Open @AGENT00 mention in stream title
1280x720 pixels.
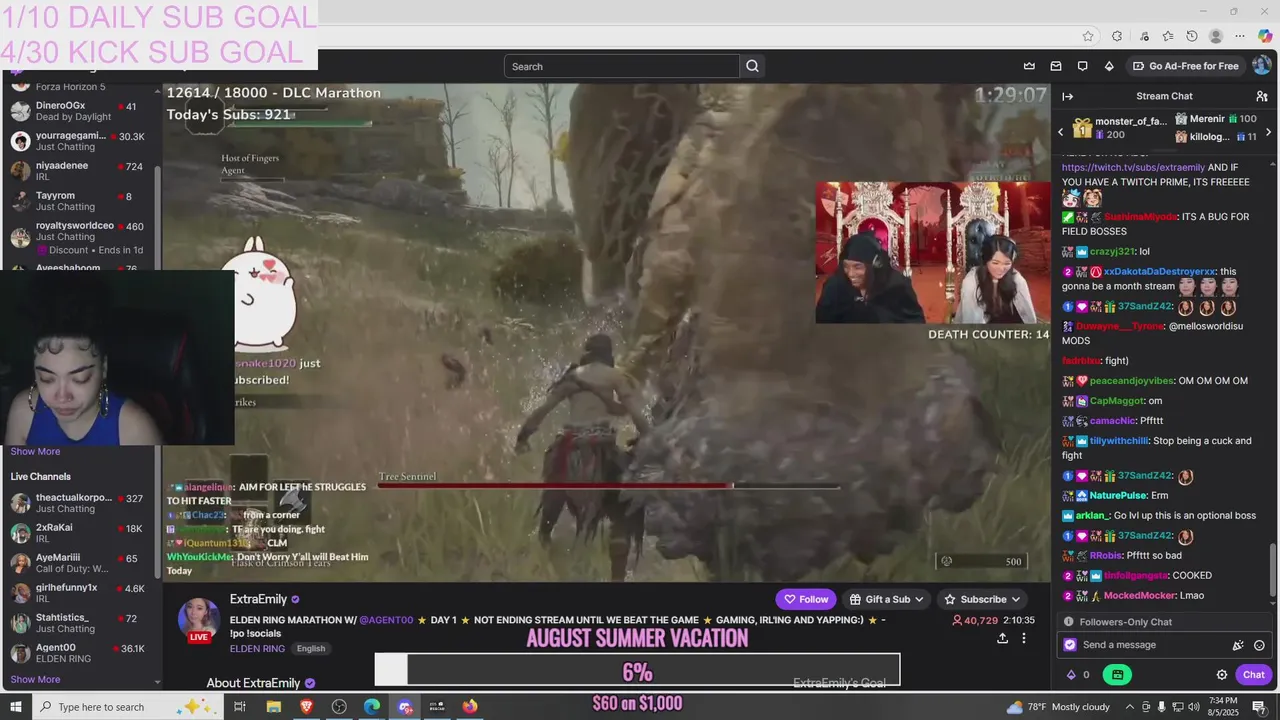click(x=386, y=620)
